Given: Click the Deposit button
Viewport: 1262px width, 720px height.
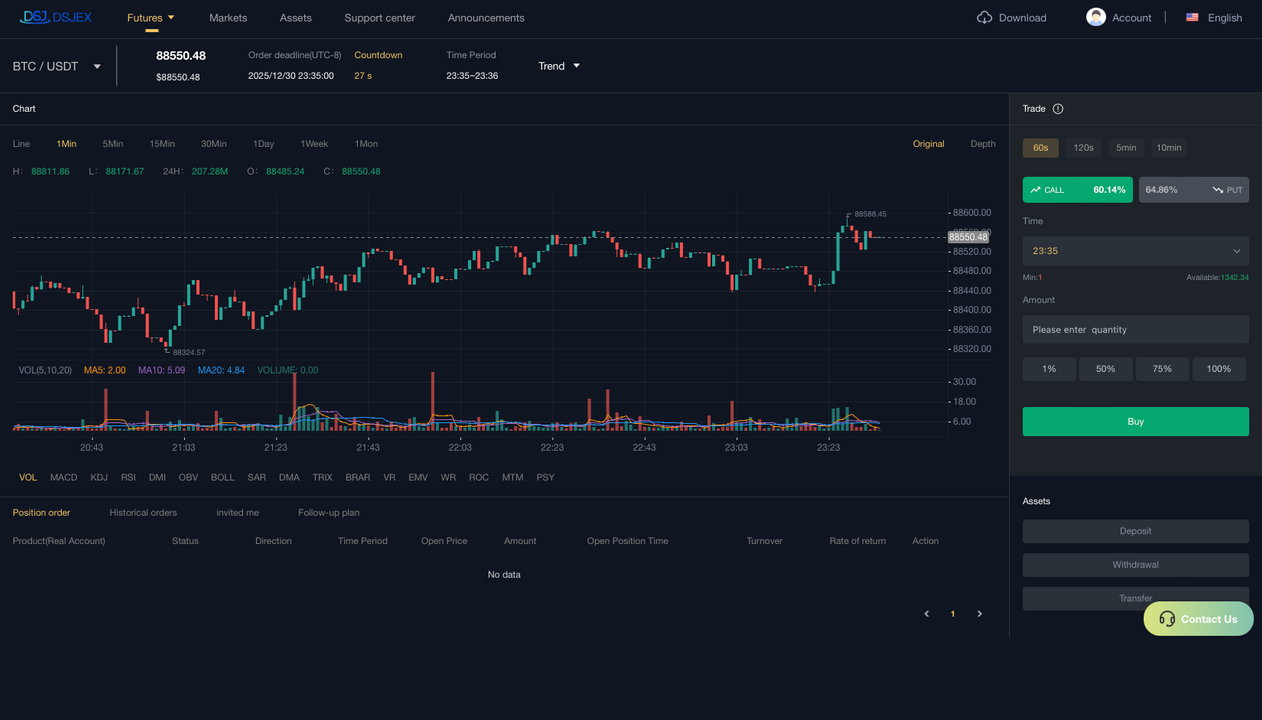Looking at the screenshot, I should point(1135,531).
